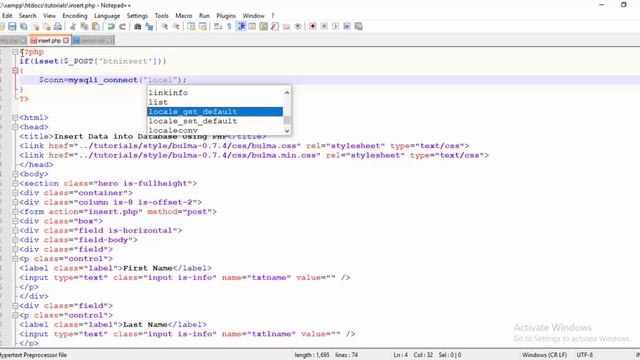Cut selection with the scissors icon
640x360 pixels.
coord(73,27)
